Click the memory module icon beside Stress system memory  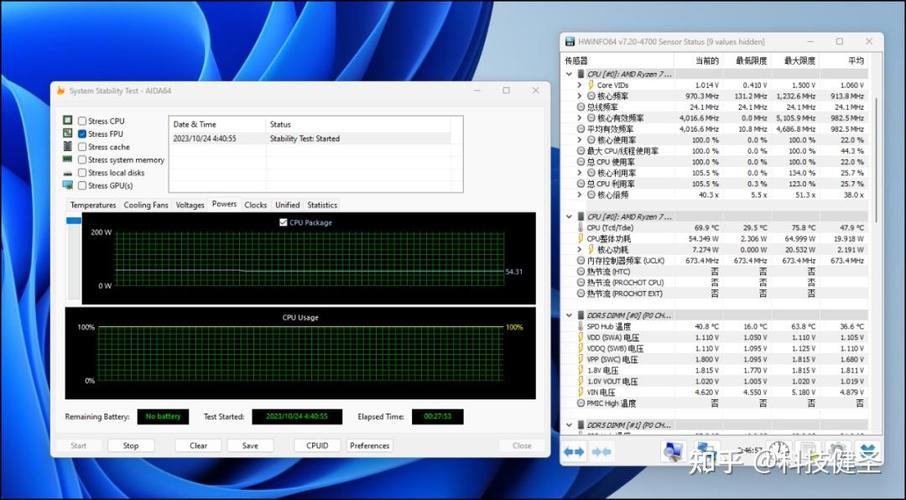point(68,159)
